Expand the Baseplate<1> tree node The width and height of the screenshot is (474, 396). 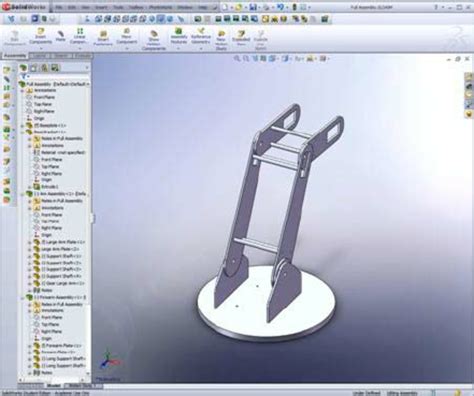[x=23, y=126]
